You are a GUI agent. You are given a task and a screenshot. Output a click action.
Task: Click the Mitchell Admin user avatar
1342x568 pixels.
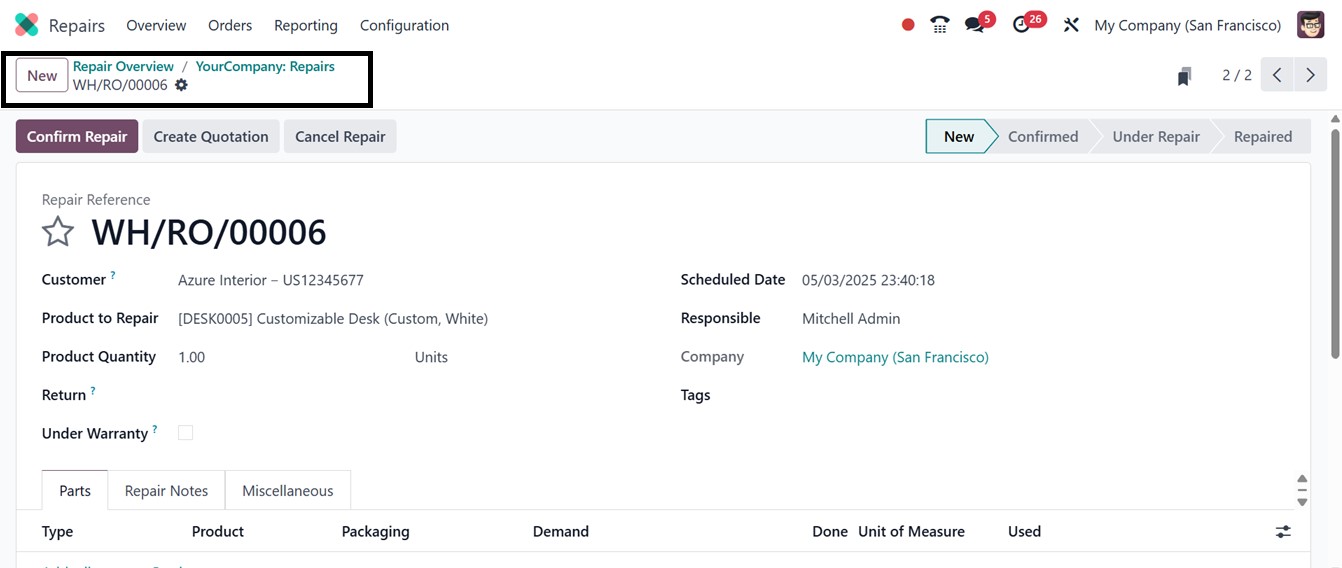click(x=1310, y=25)
